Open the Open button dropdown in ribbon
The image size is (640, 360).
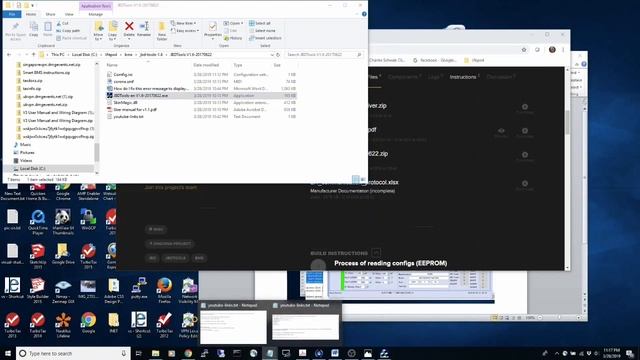click(x=242, y=23)
